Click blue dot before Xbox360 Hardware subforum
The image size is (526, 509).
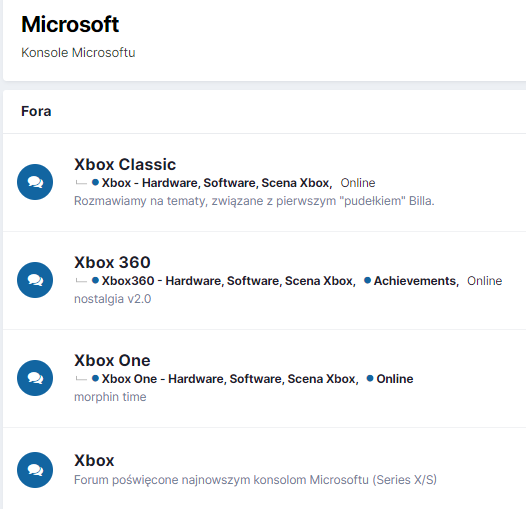[x=95, y=280]
